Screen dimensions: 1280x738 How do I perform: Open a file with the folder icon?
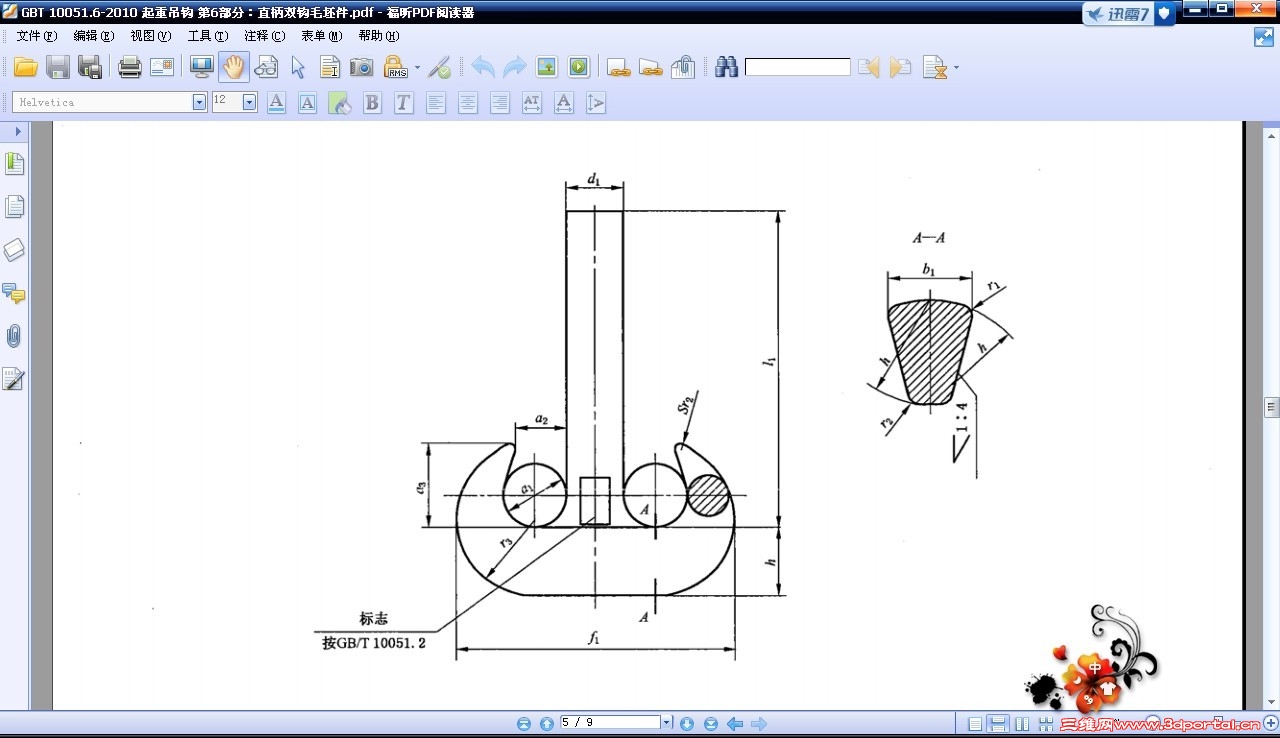pos(25,67)
